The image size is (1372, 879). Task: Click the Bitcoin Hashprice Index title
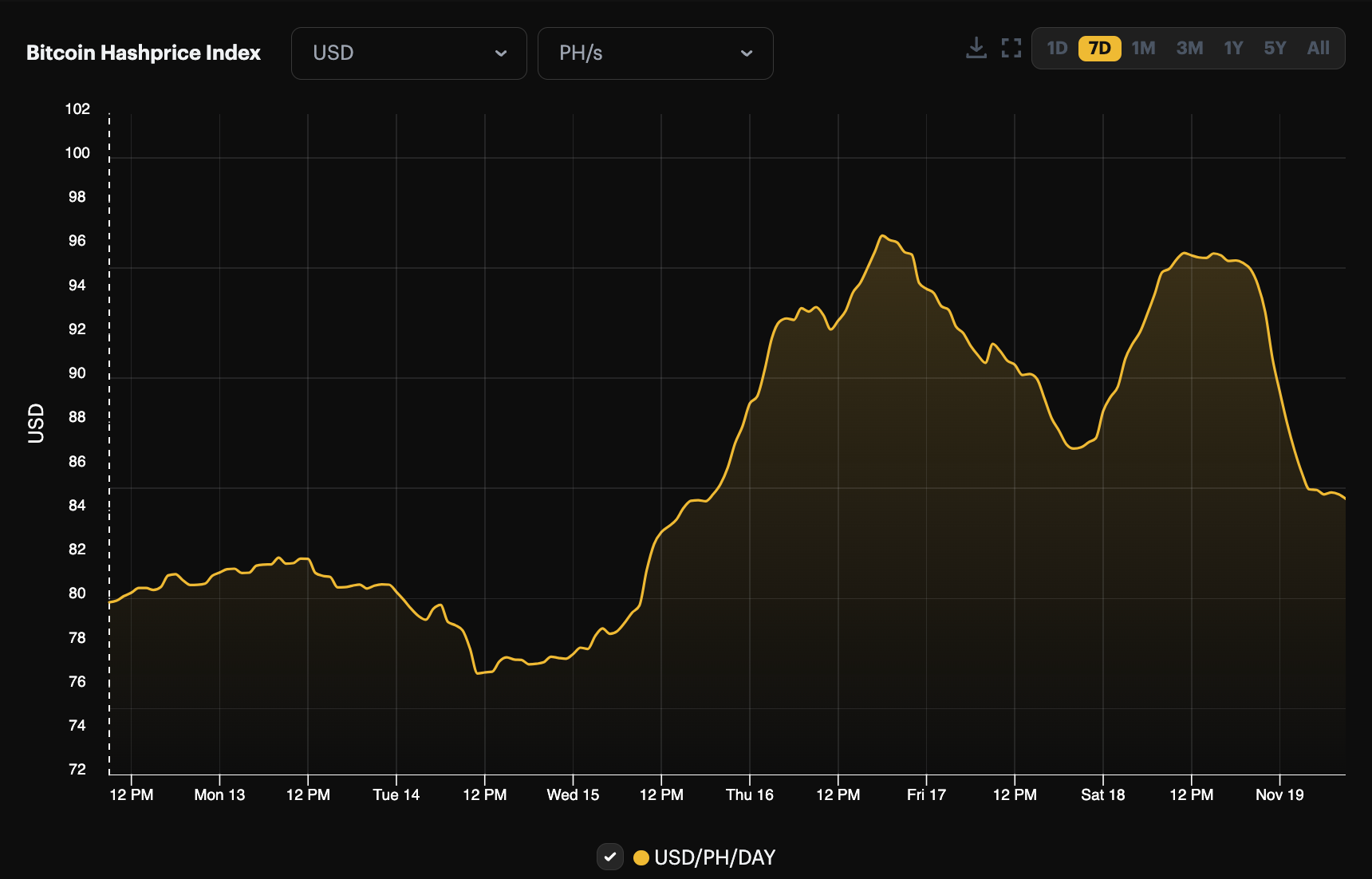tap(144, 53)
